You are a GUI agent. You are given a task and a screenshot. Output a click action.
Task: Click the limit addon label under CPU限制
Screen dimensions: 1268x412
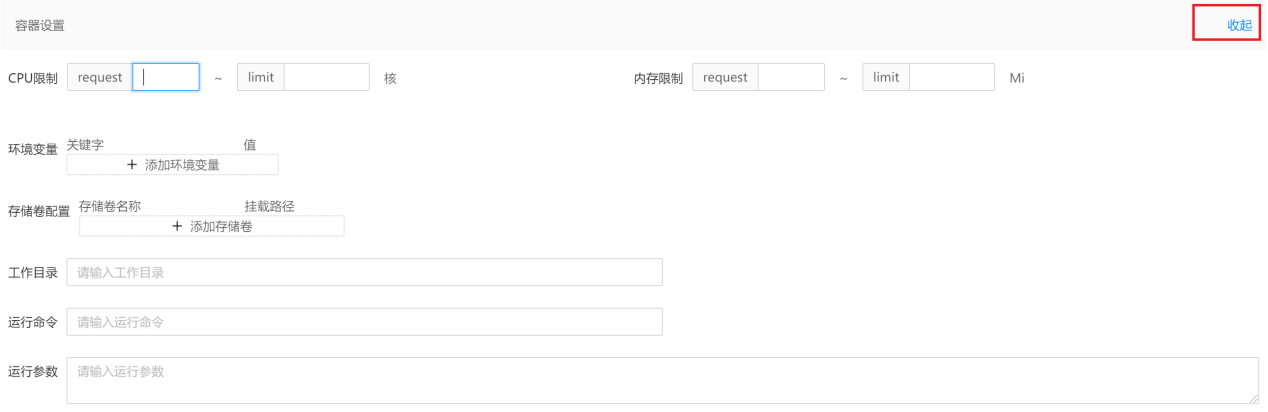[261, 77]
